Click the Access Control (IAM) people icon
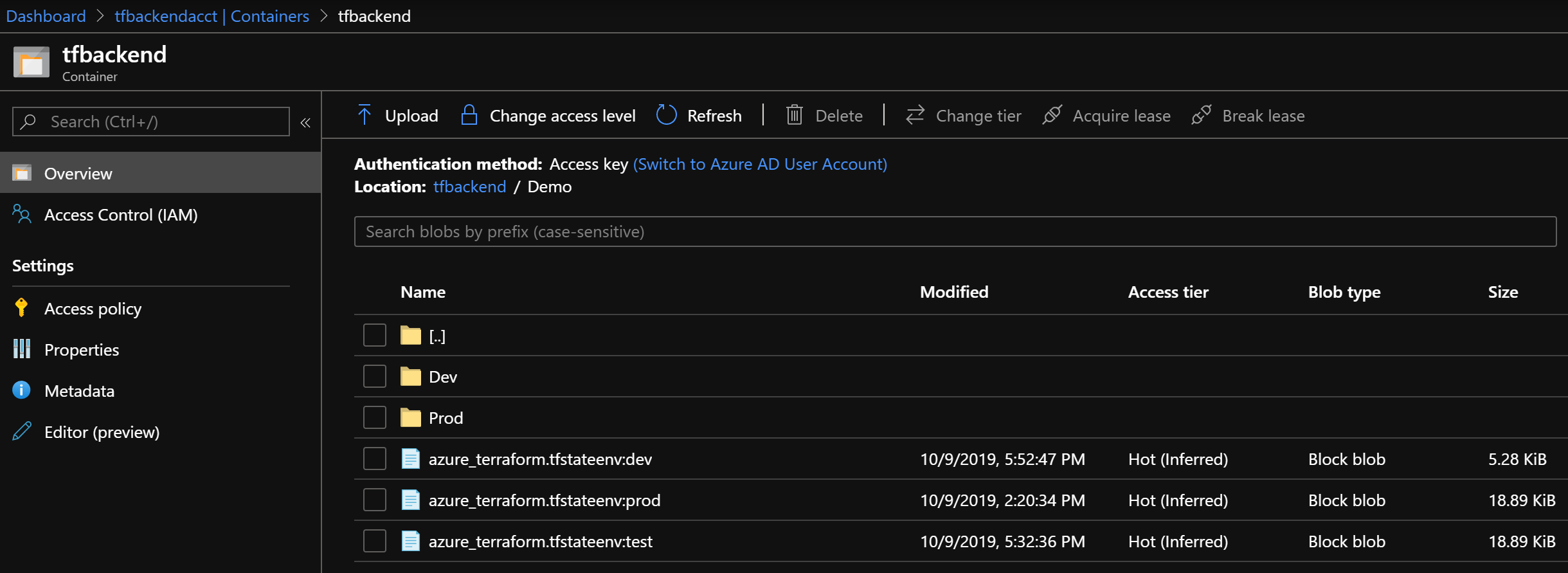This screenshot has width=1568, height=573. [22, 214]
